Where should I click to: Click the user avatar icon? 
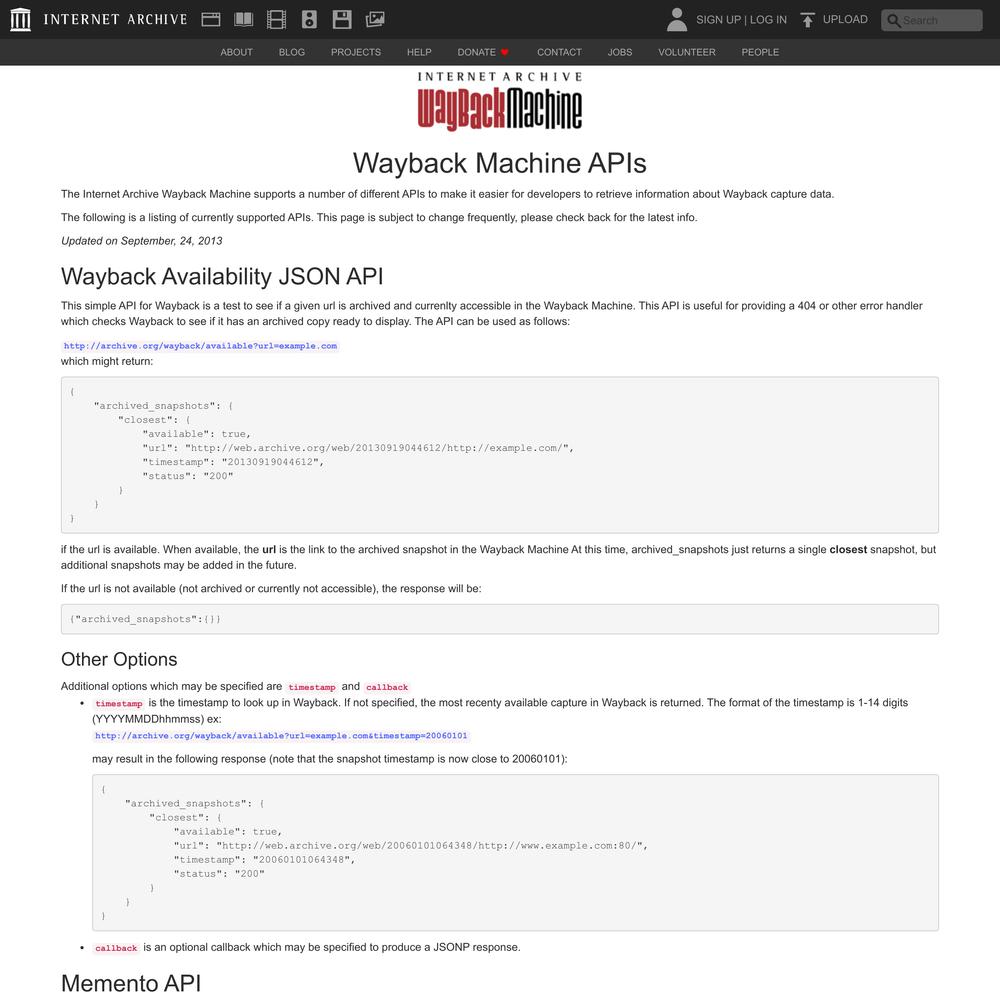(677, 20)
